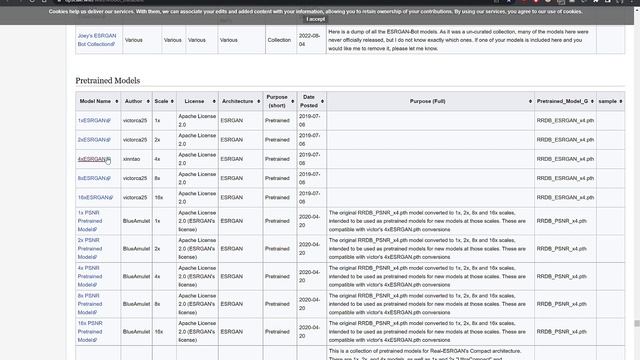The height and width of the screenshot is (360, 640).
Task: Open the 16x PSNR Pretrained Model link
Action: pos(90,331)
